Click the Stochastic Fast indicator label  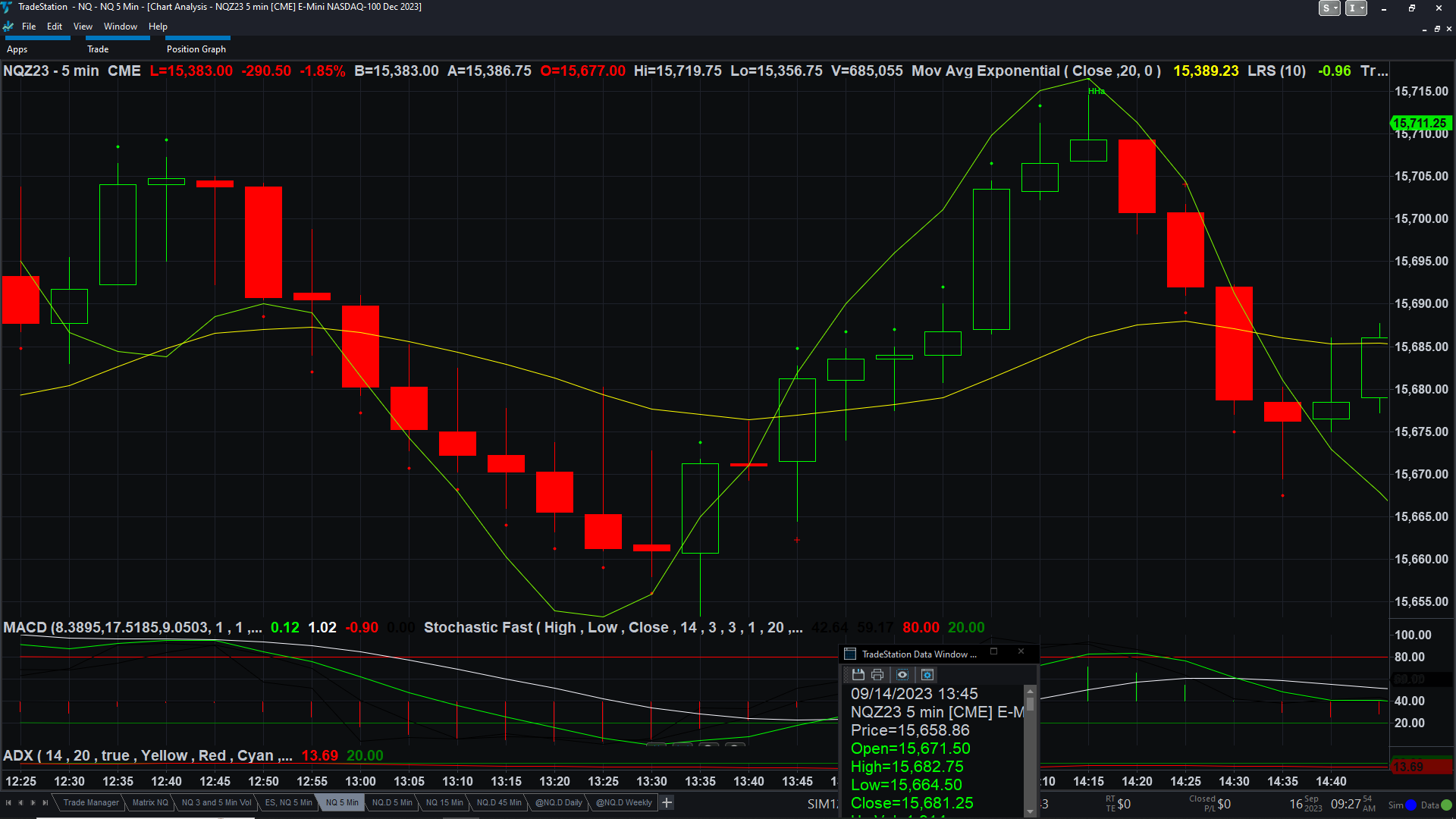coord(613,628)
